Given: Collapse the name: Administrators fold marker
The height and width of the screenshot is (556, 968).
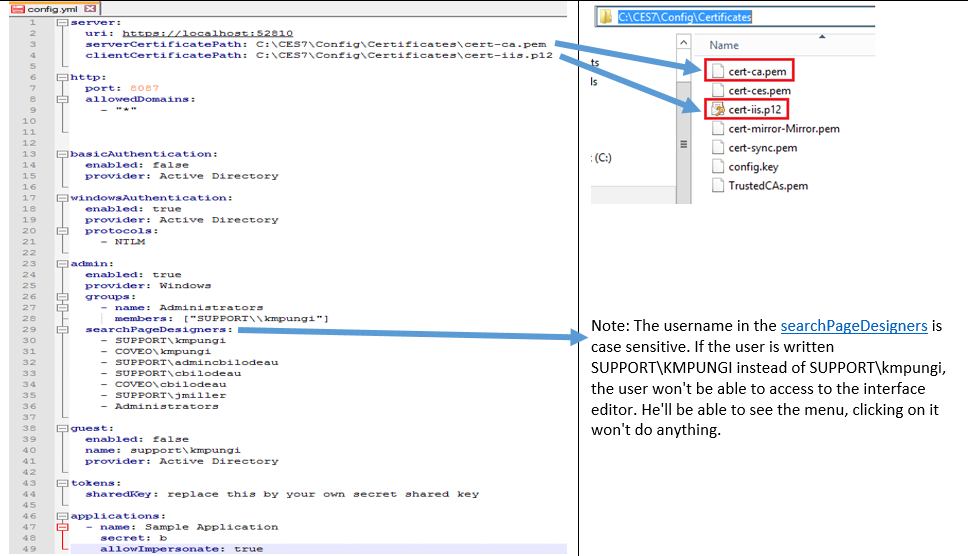Looking at the screenshot, I should pos(62,307).
